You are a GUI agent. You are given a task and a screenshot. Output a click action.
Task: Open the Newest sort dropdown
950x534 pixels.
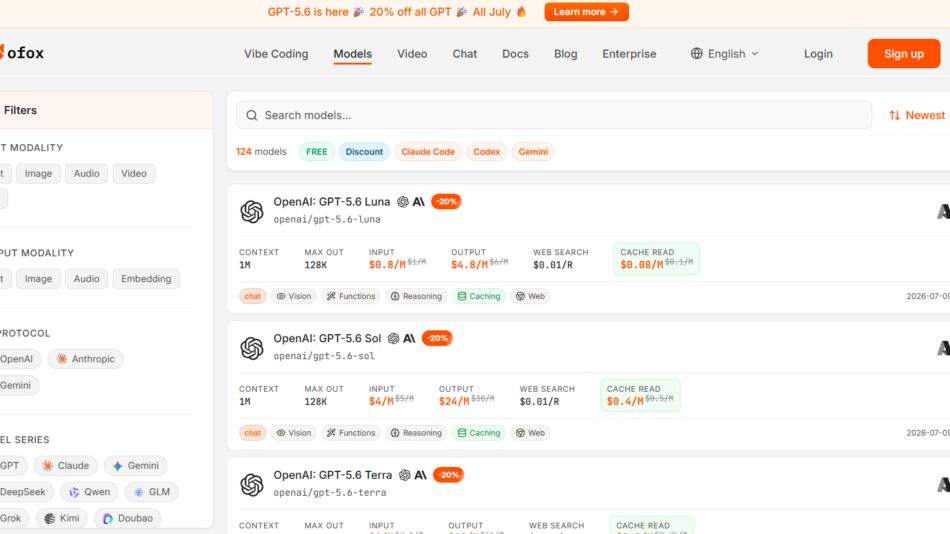pos(917,115)
